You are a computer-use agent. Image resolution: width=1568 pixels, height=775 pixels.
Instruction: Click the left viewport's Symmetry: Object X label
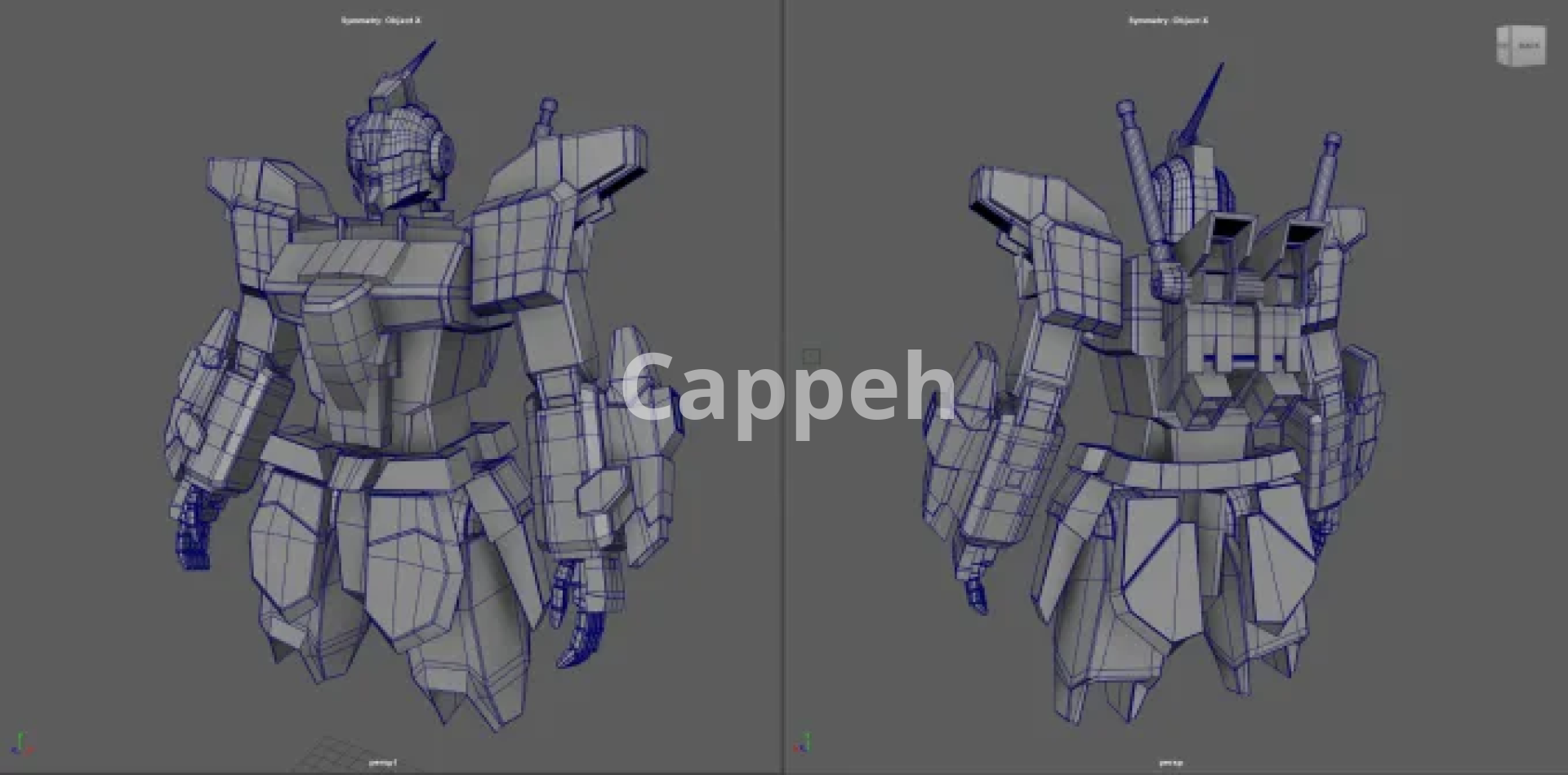point(381,20)
